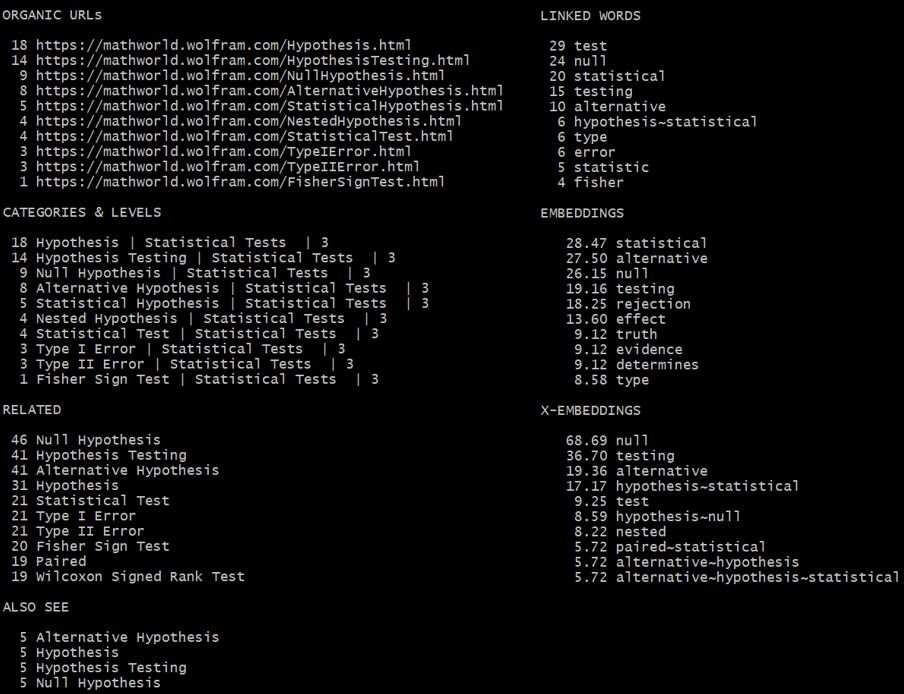
Task: Click the AlternativeHypothesis.html URL
Action: 269,91
